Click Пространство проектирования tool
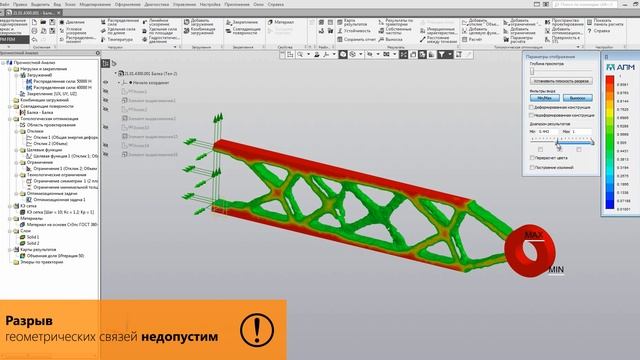The height and width of the screenshot is (360, 640). pos(564,22)
